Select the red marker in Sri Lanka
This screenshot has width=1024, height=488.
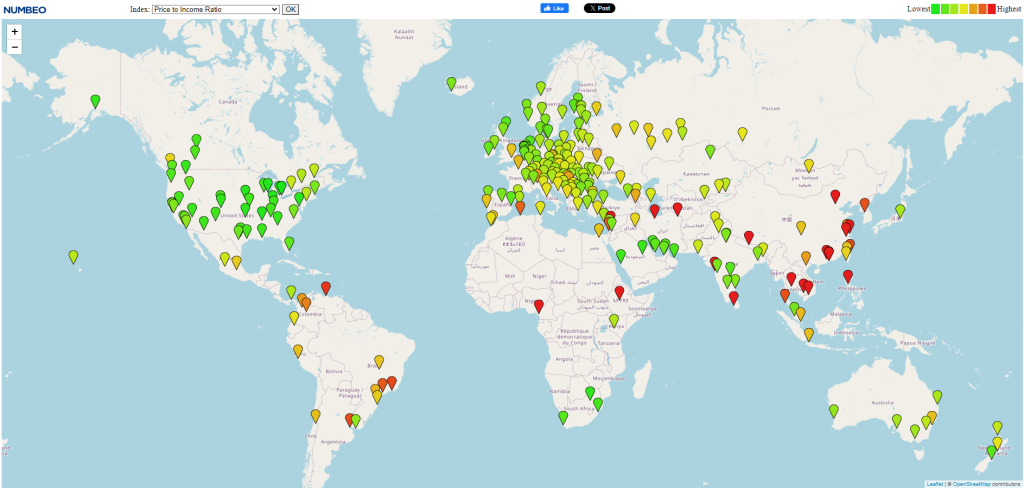coord(734,297)
